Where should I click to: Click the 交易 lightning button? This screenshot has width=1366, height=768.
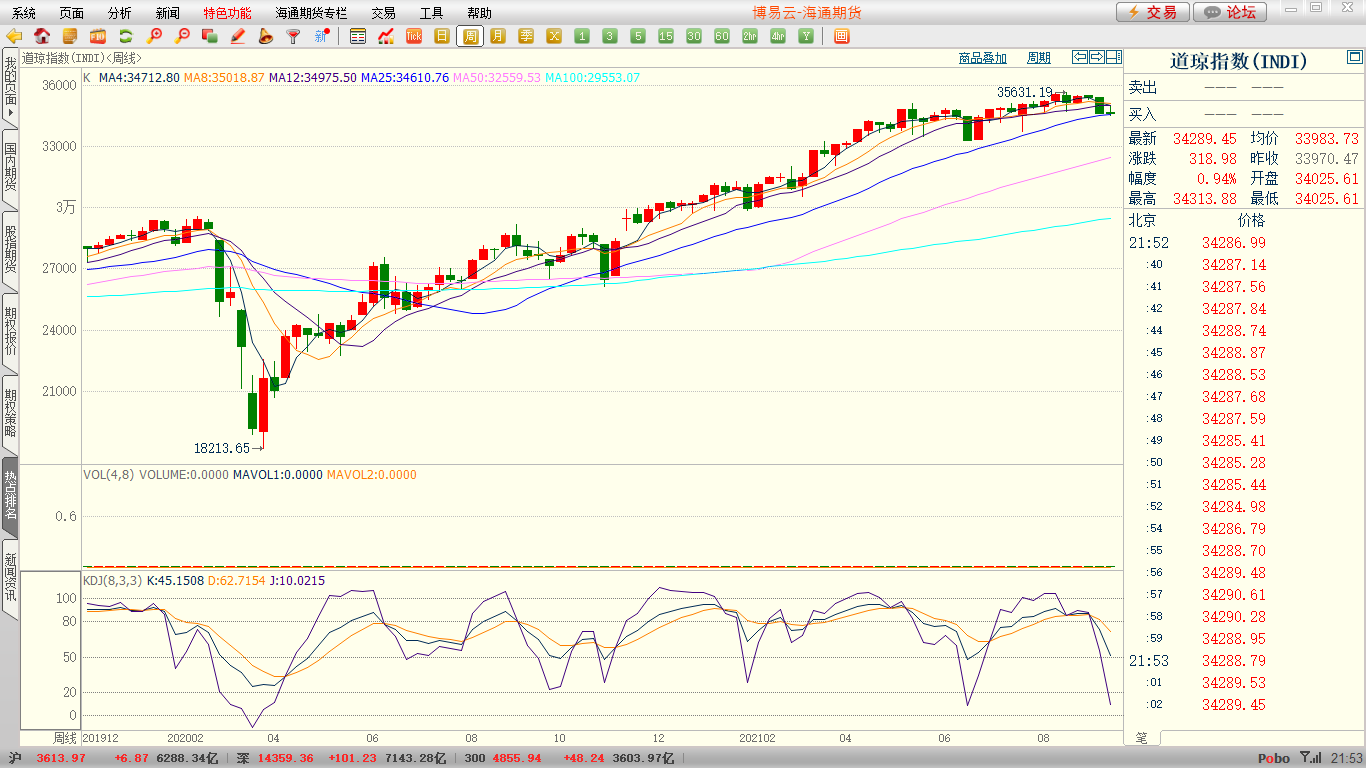pyautogui.click(x=1152, y=12)
